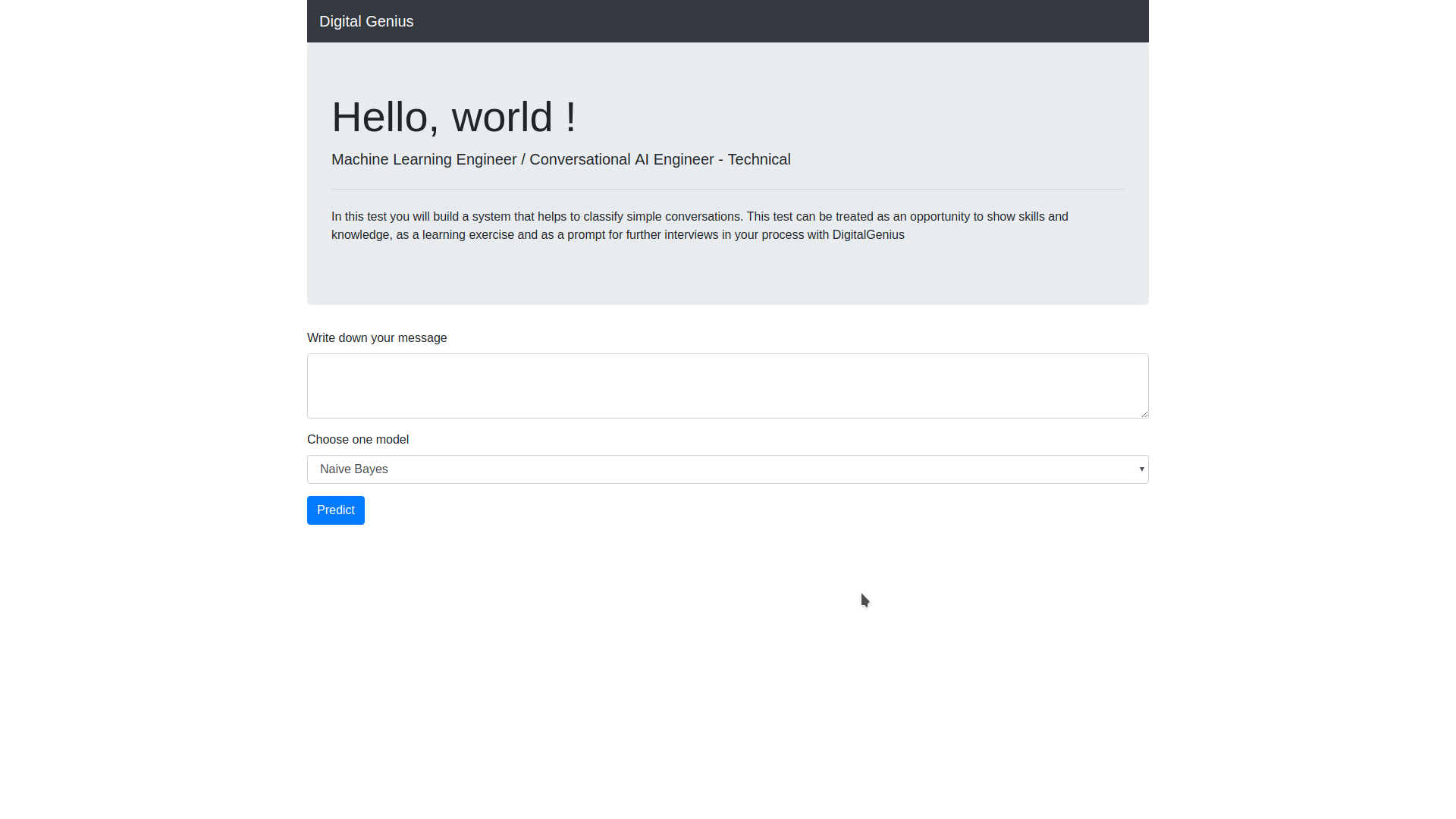Screen dimensions: 1456x819
Task: Click the Machine Learning Engineer subtitle text
Action: pyautogui.click(x=423, y=160)
